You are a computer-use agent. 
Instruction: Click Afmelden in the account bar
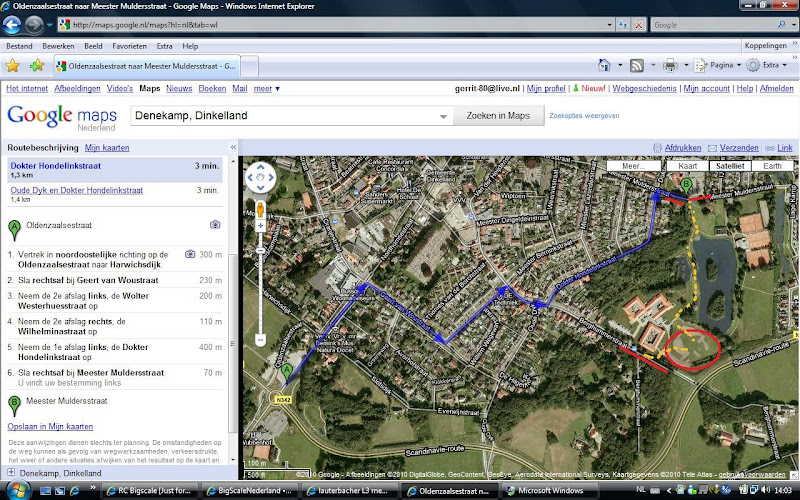(x=777, y=88)
